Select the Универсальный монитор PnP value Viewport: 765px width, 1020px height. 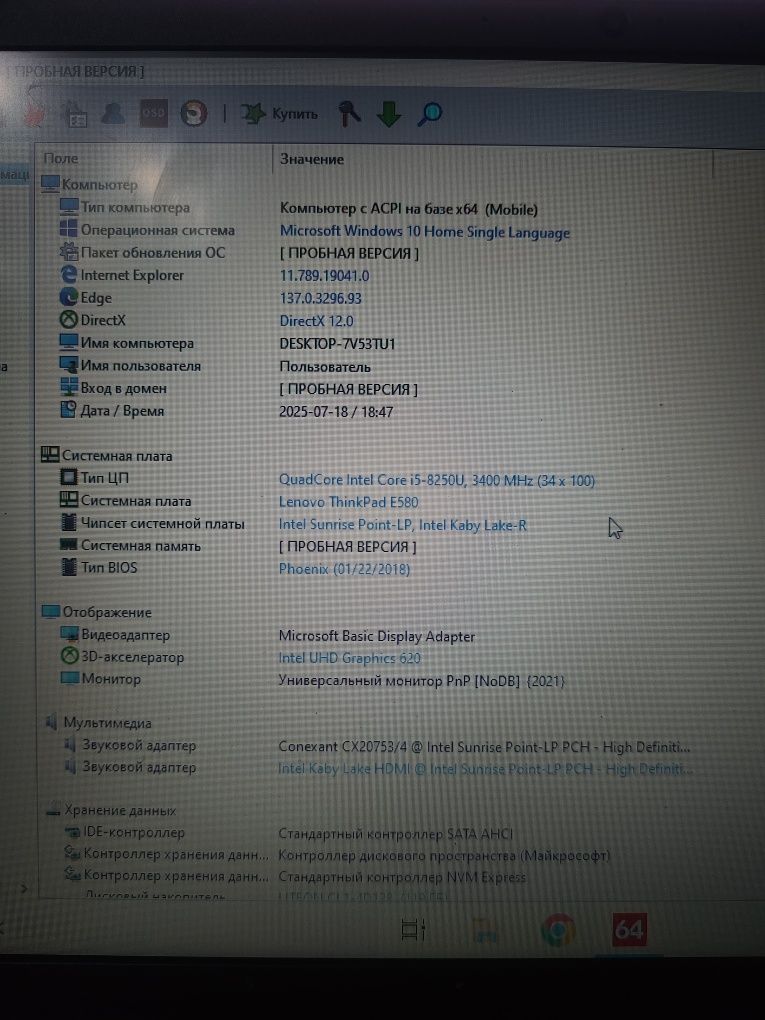422,681
